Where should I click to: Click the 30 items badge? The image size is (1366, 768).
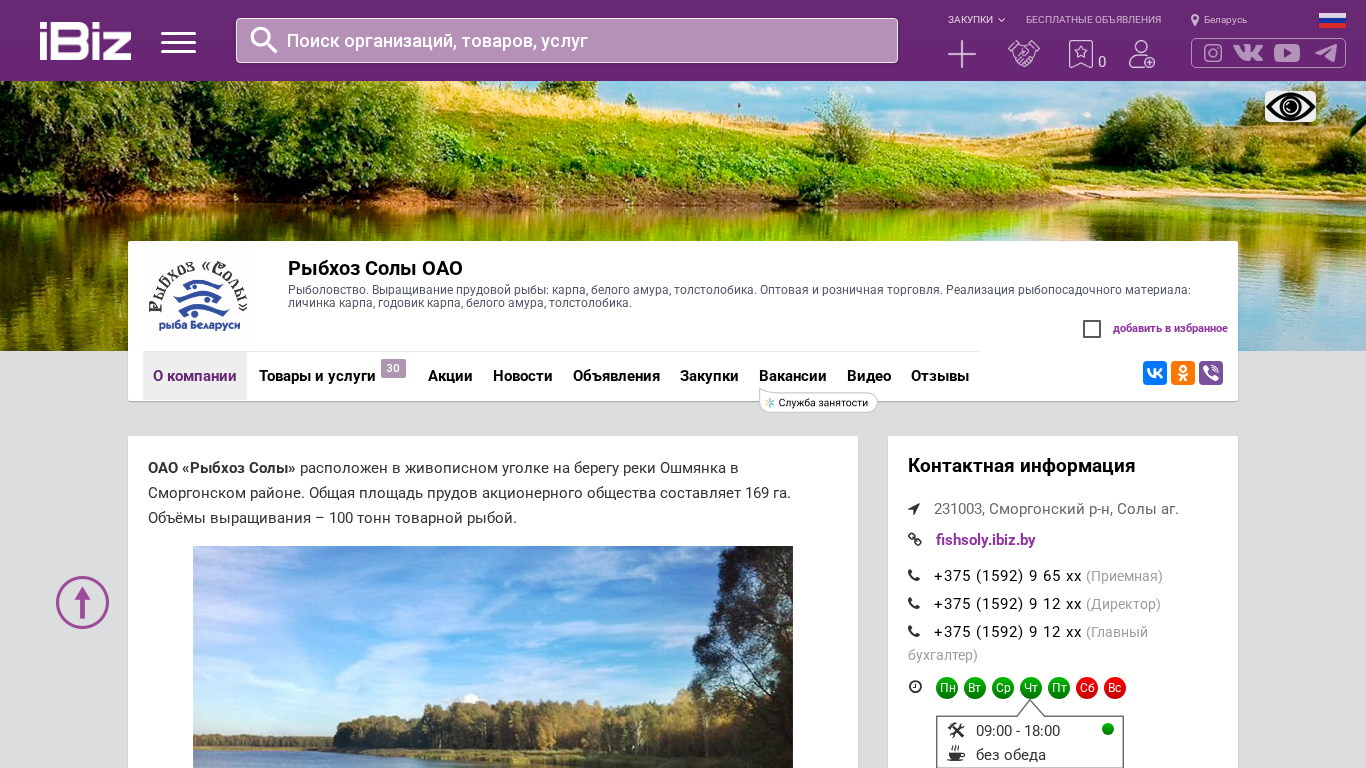[393, 368]
